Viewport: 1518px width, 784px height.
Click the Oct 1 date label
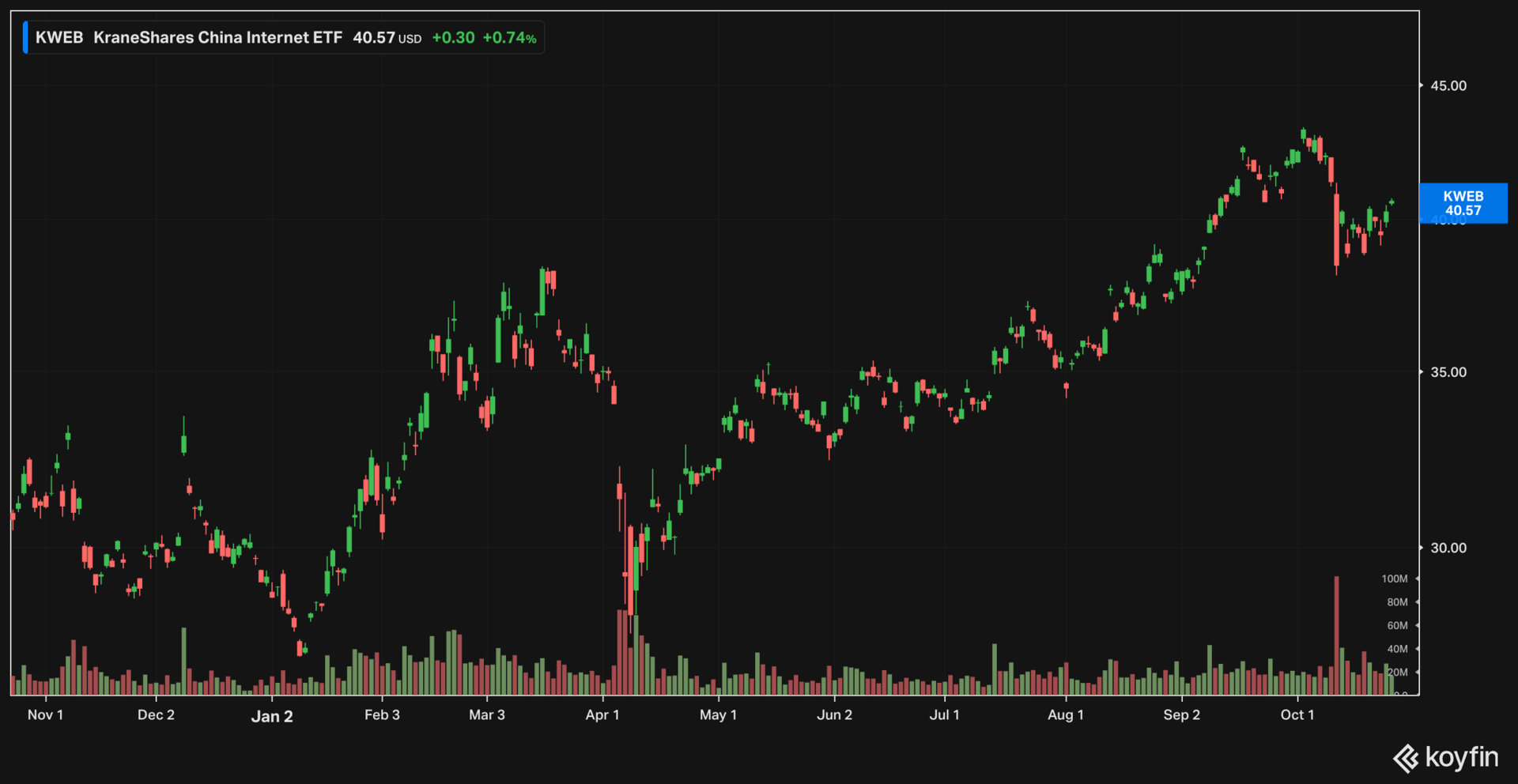[1297, 714]
